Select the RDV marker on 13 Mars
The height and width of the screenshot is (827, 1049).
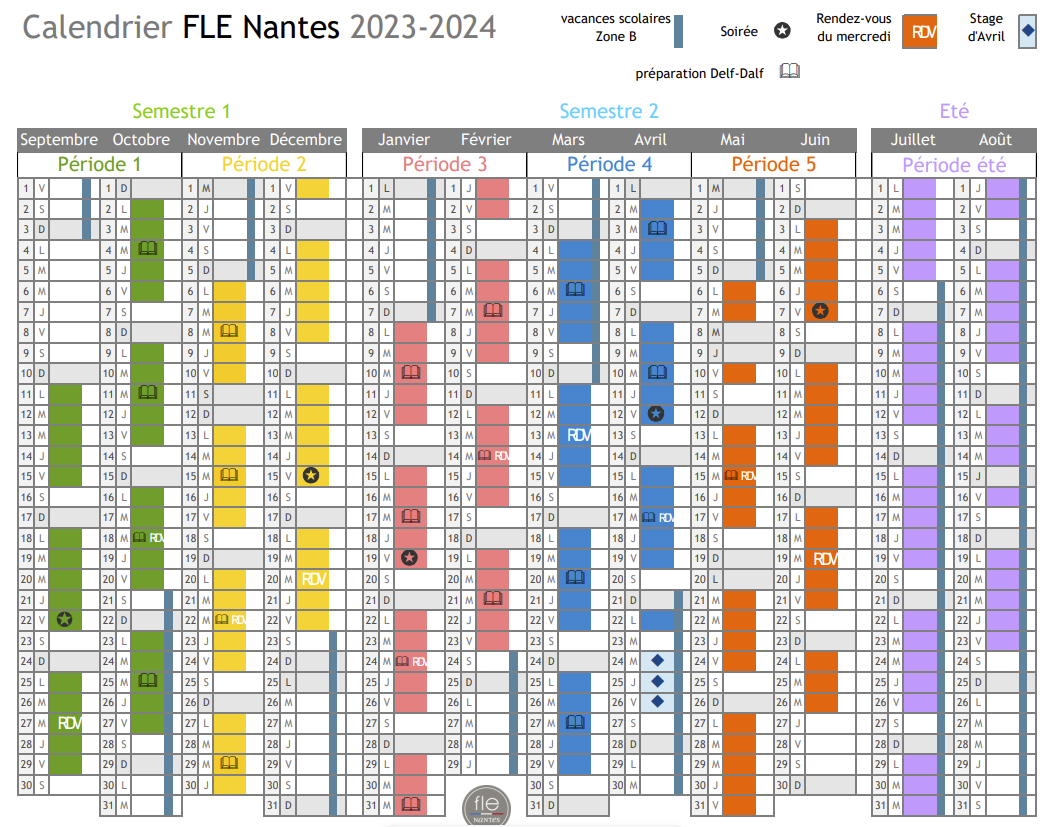tap(579, 435)
